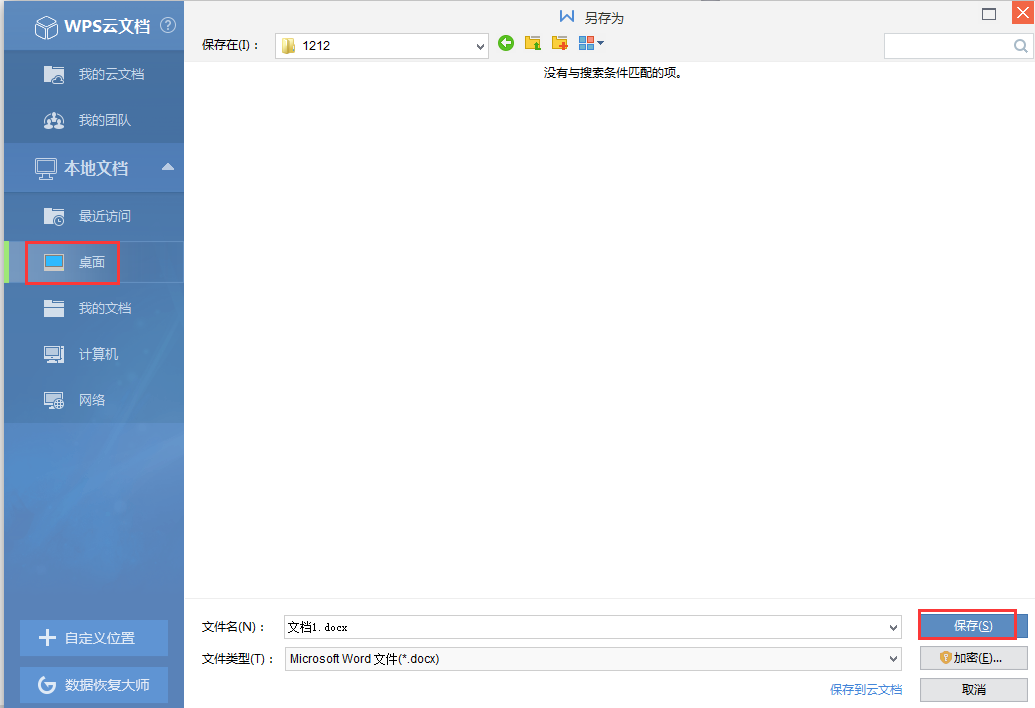
Task: Open WPS cloud docs help icon
Action: coord(168,25)
